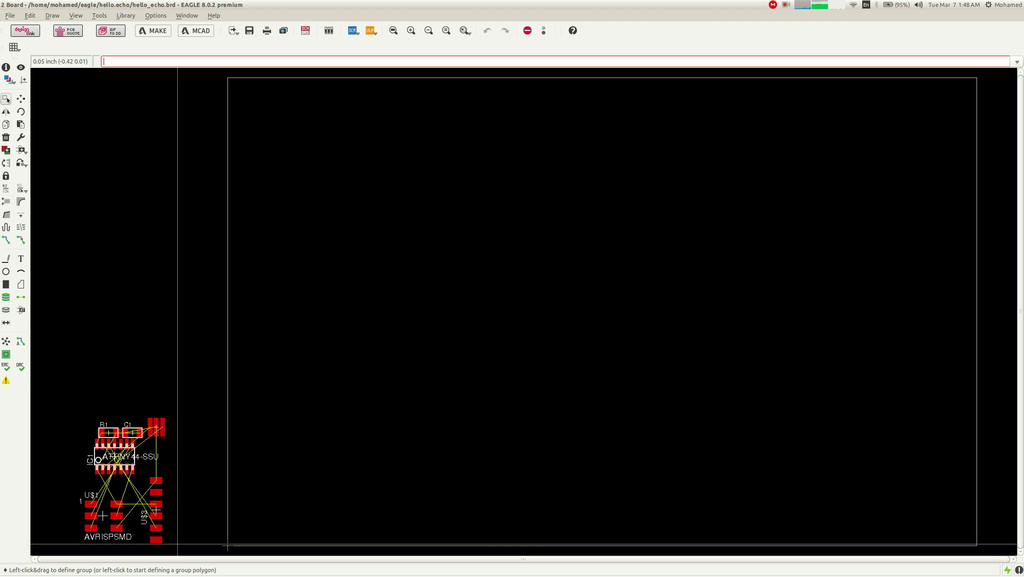Select the Route airwire tool
This screenshot has width=1024, height=577.
point(6,240)
